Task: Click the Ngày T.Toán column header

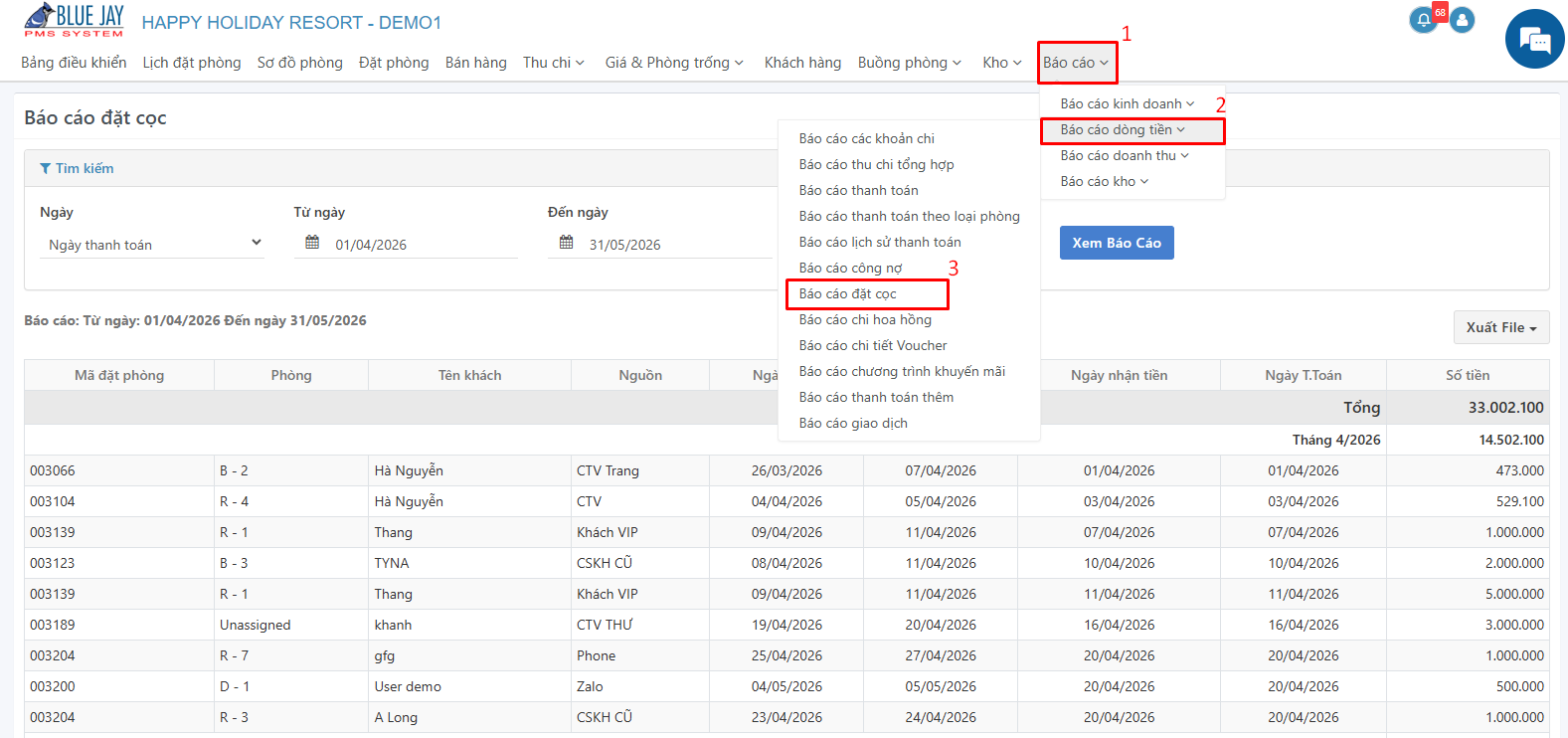Action: [x=1304, y=375]
